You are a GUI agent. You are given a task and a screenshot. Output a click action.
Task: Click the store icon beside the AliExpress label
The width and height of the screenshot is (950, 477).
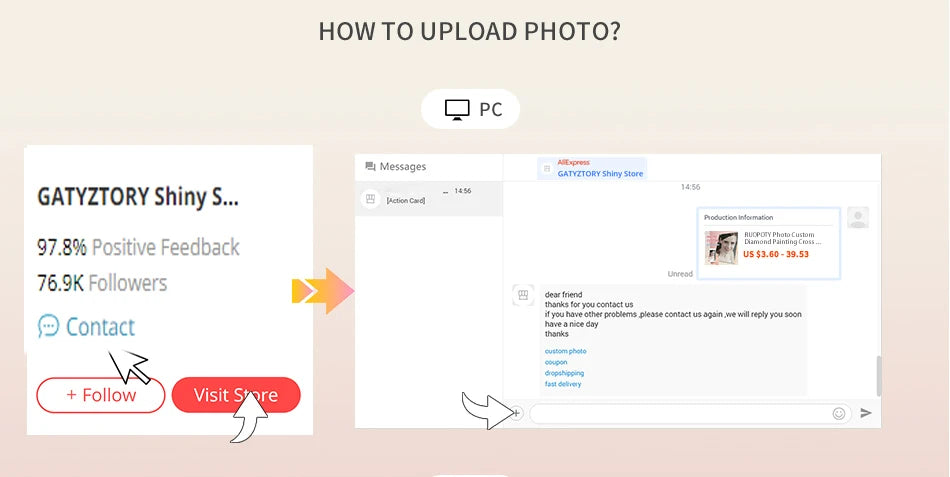pos(546,168)
